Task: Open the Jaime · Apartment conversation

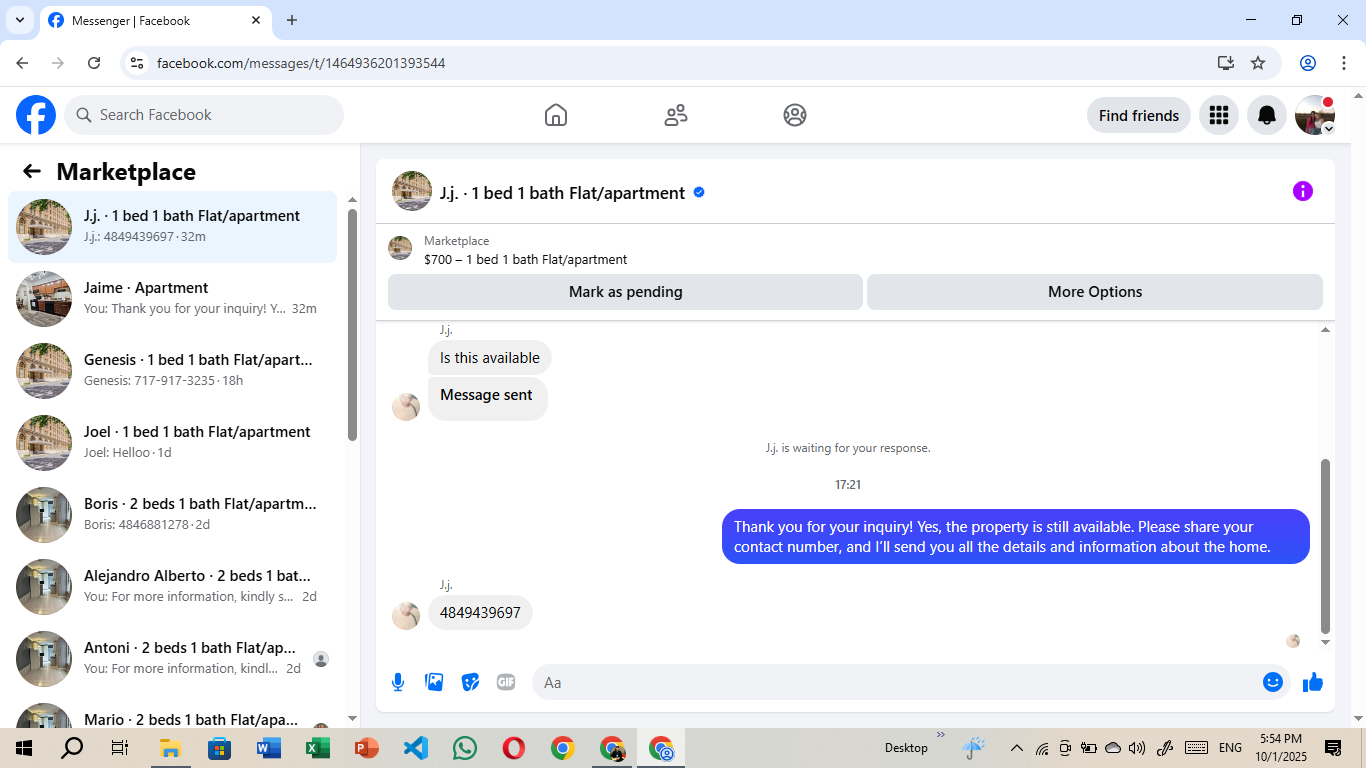Action: (x=172, y=299)
